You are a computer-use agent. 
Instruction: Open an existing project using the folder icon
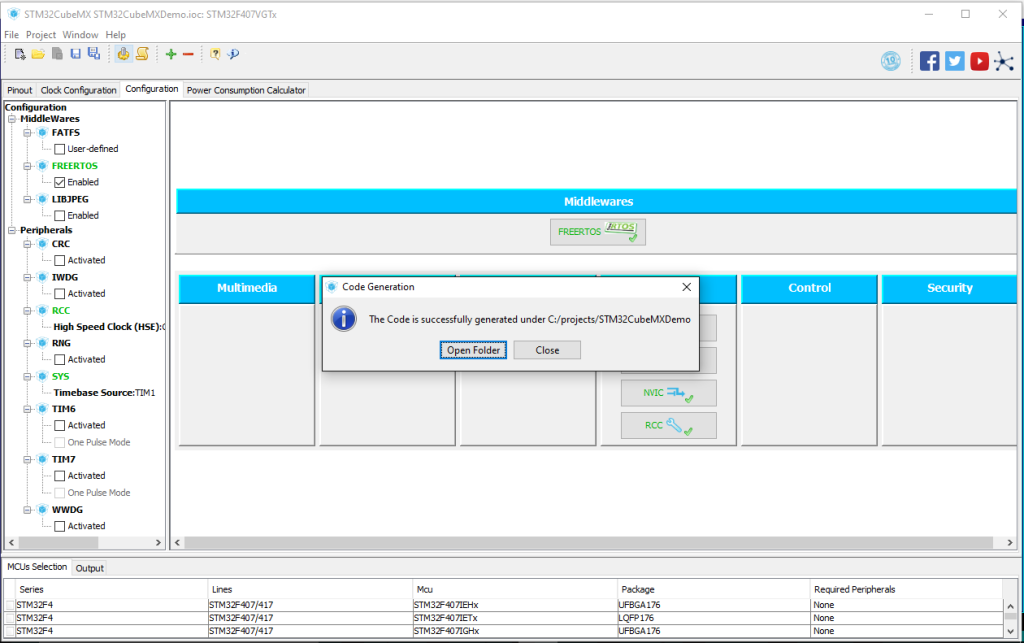pos(37,54)
